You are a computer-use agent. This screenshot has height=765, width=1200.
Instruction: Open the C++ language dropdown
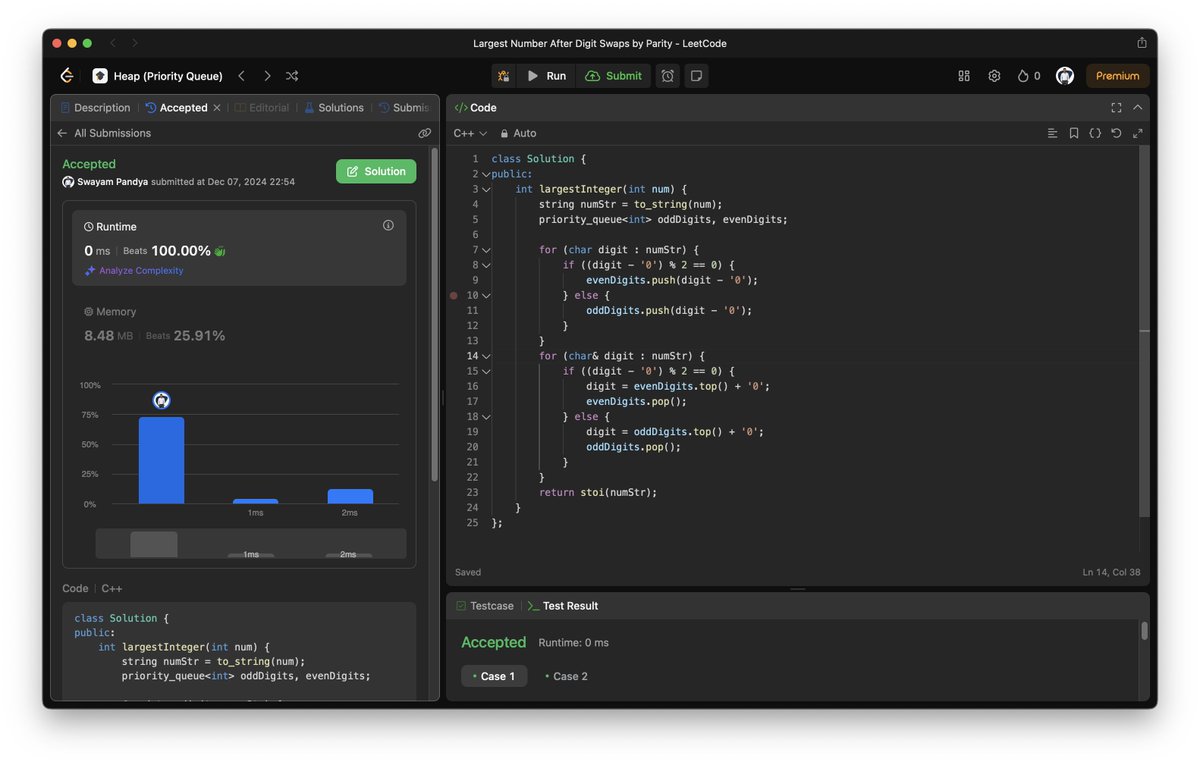pyautogui.click(x=470, y=133)
